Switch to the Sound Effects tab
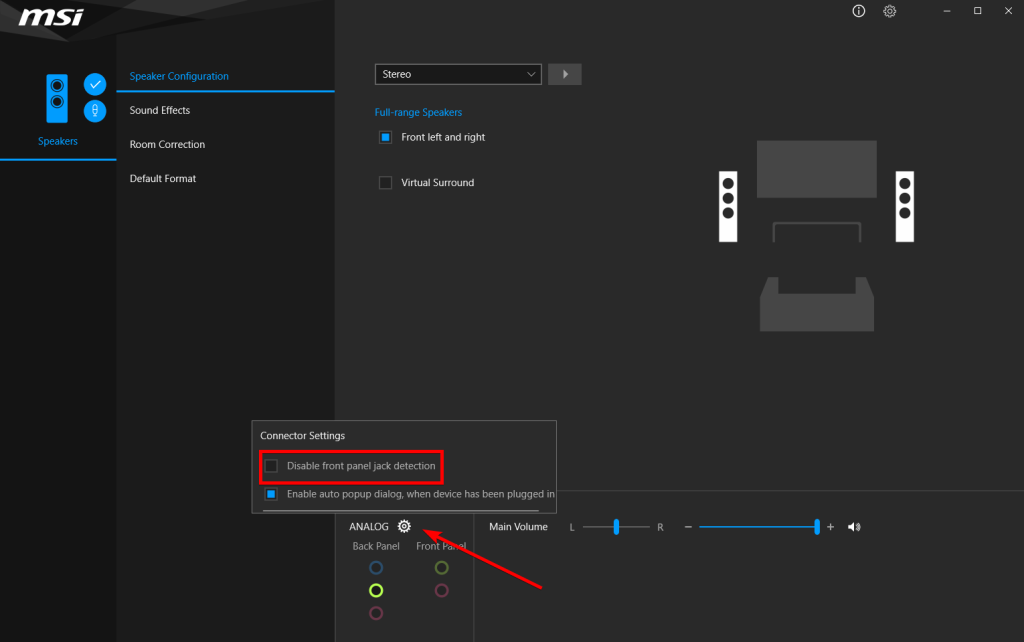The width and height of the screenshot is (1024, 642). coord(160,110)
